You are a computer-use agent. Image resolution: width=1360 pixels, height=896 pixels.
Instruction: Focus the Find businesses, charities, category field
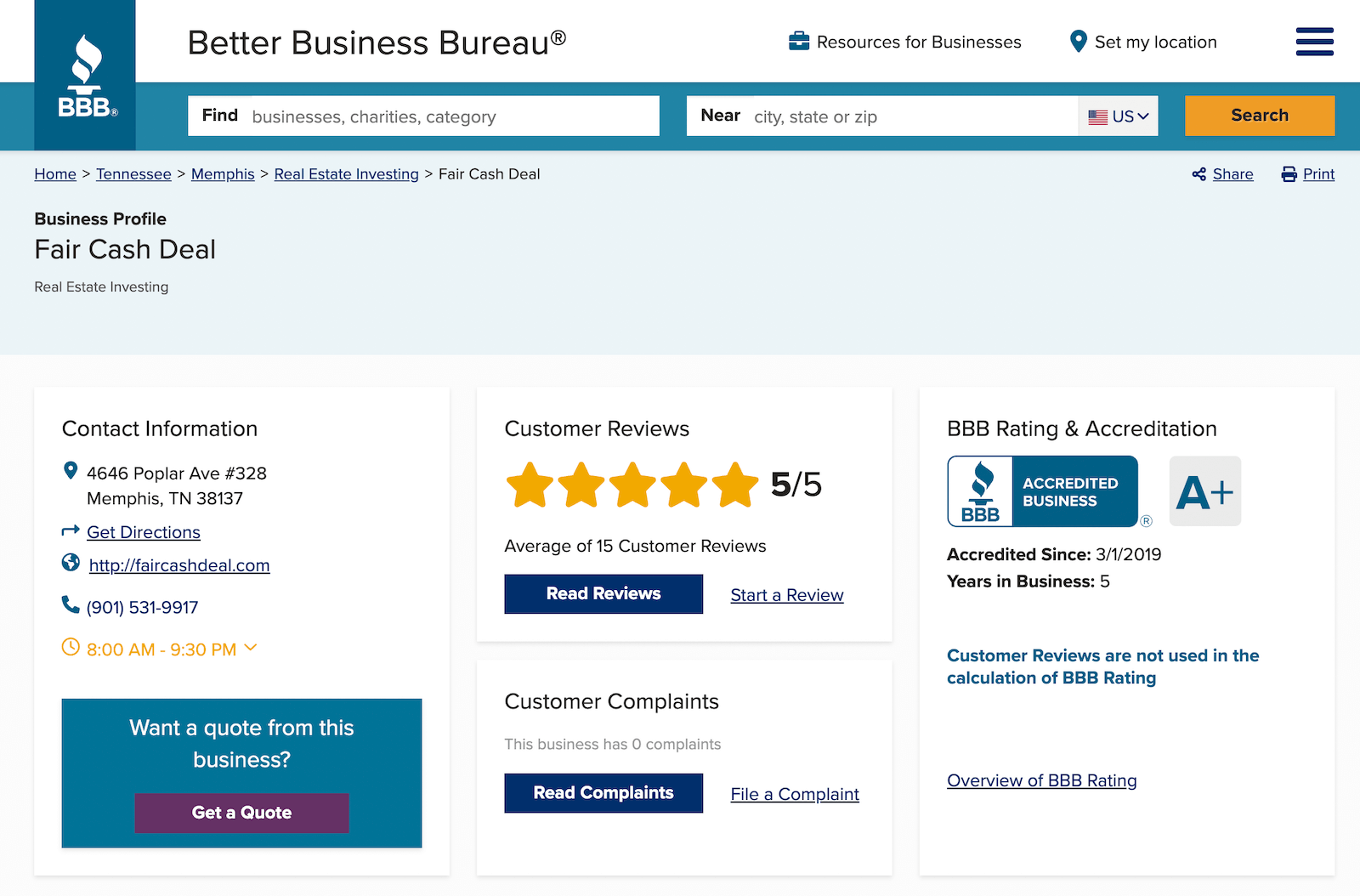click(423, 116)
